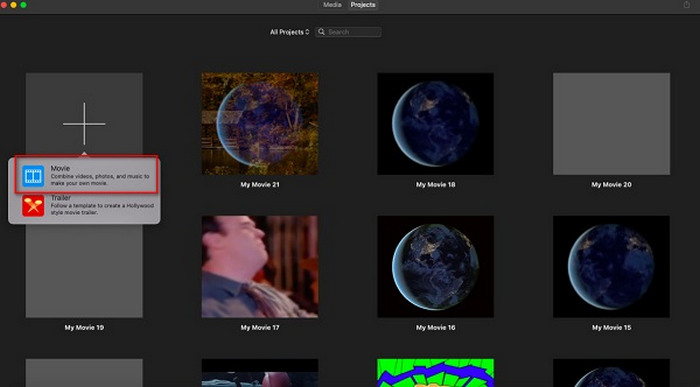The image size is (700, 387).
Task: Switch to the Projects tab
Action: [x=363, y=5]
